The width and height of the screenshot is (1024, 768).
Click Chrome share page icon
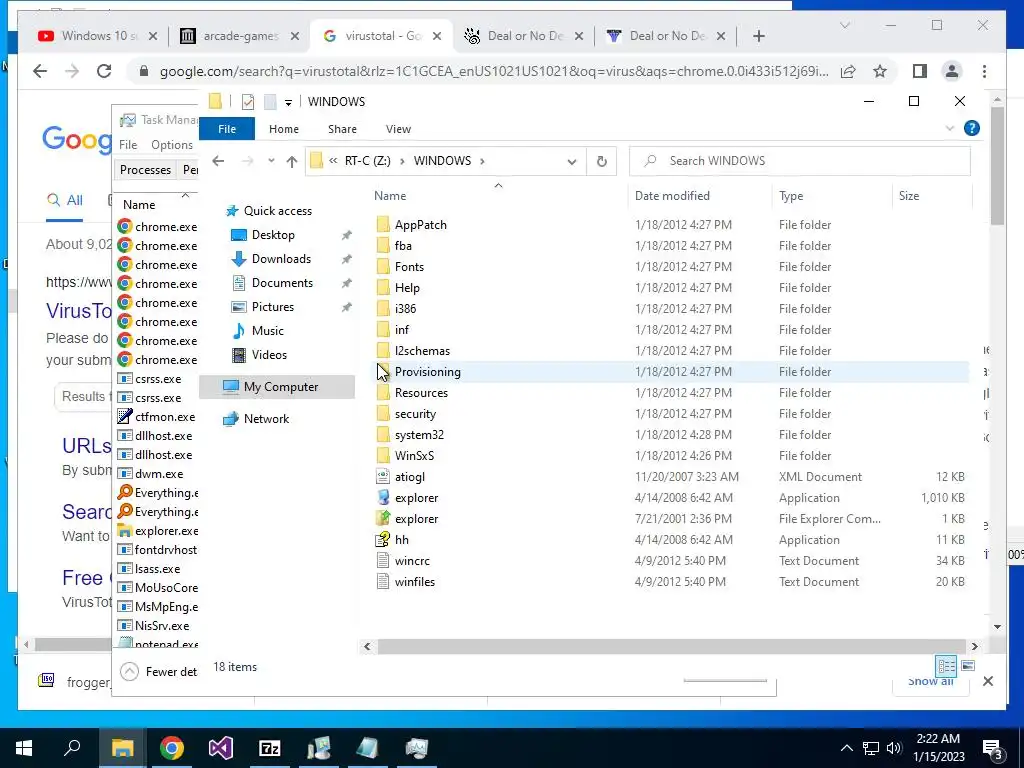click(x=848, y=71)
